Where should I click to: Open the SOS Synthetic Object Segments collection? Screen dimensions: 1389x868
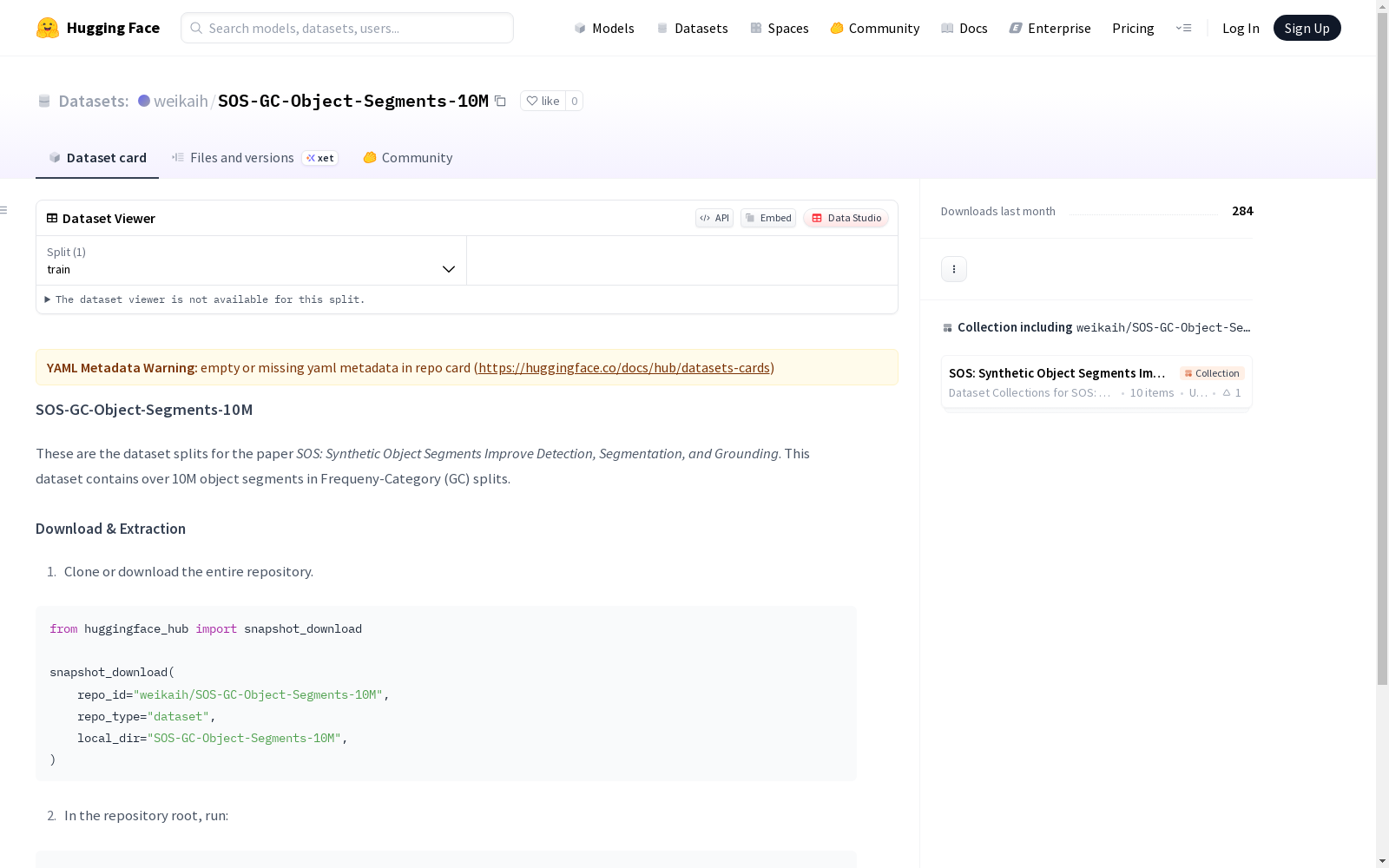pos(1096,382)
